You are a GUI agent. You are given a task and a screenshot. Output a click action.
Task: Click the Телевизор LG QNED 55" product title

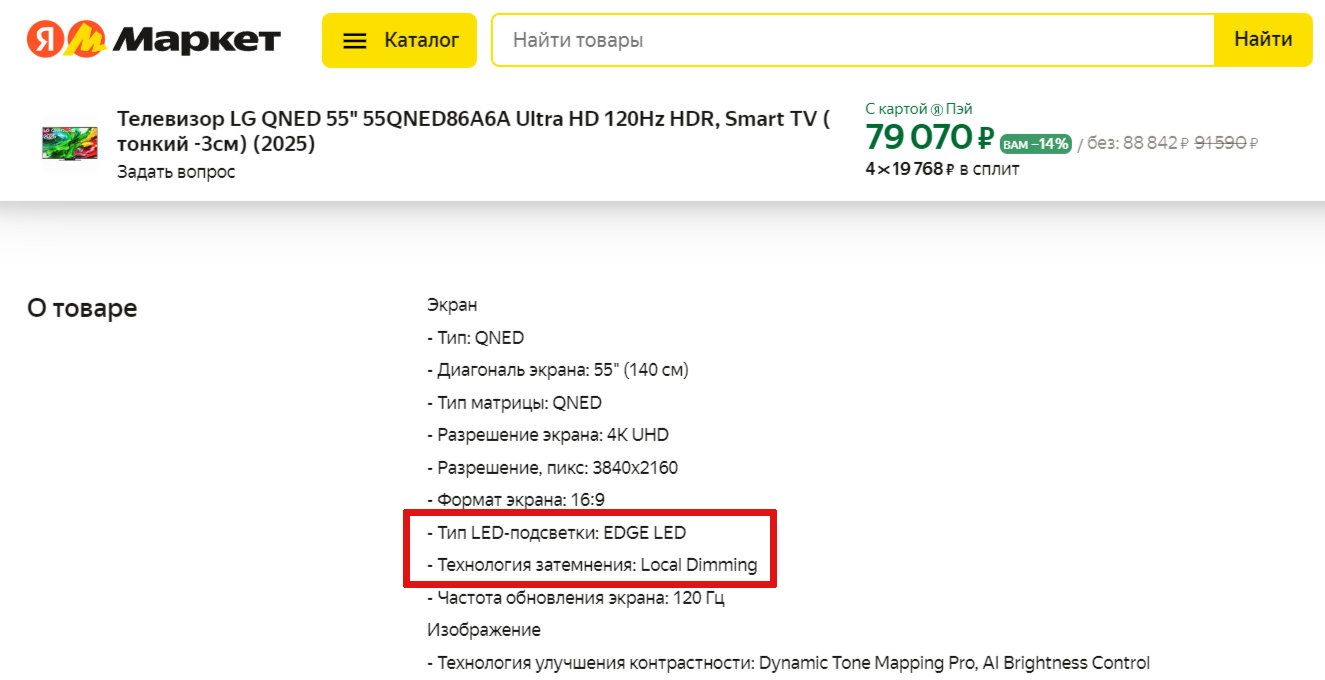pos(473,131)
